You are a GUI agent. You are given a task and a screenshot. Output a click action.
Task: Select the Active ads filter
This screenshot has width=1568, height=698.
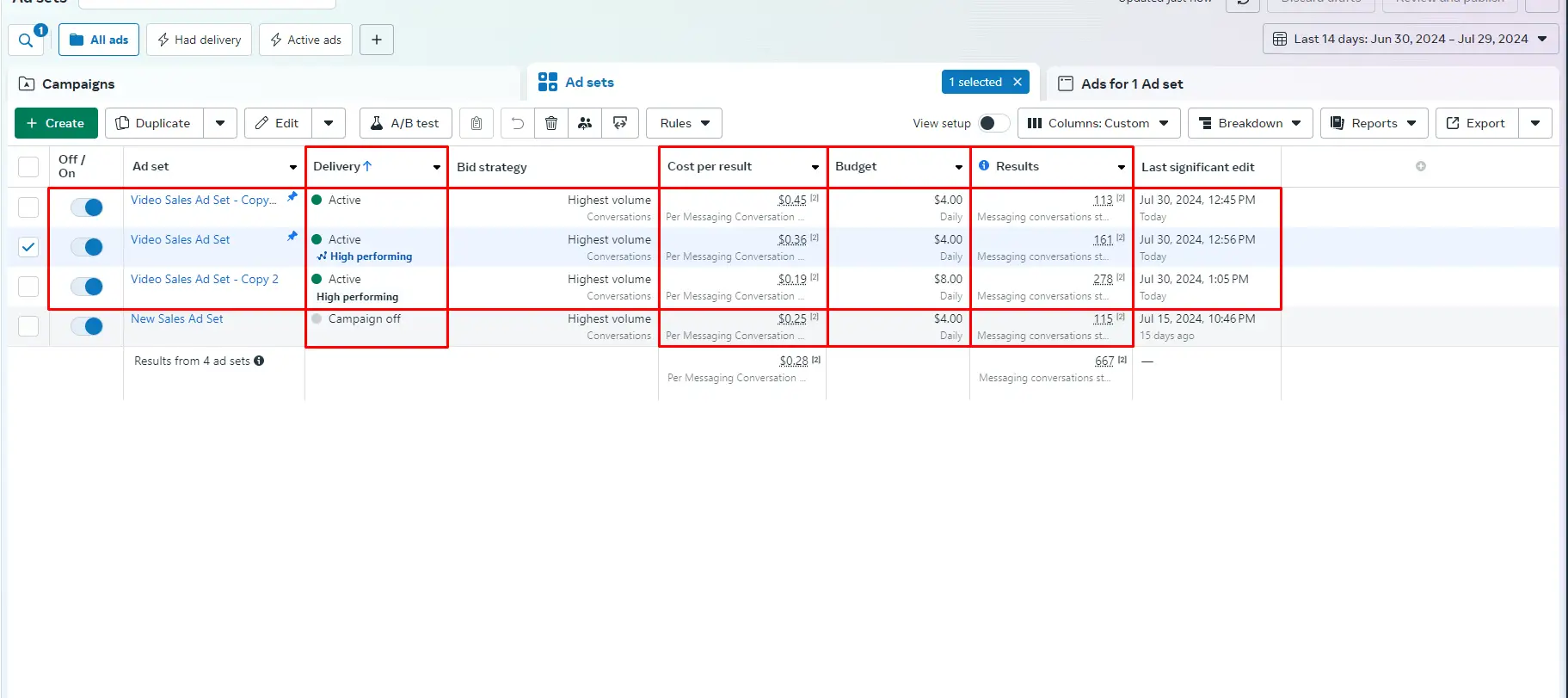pyautogui.click(x=305, y=40)
